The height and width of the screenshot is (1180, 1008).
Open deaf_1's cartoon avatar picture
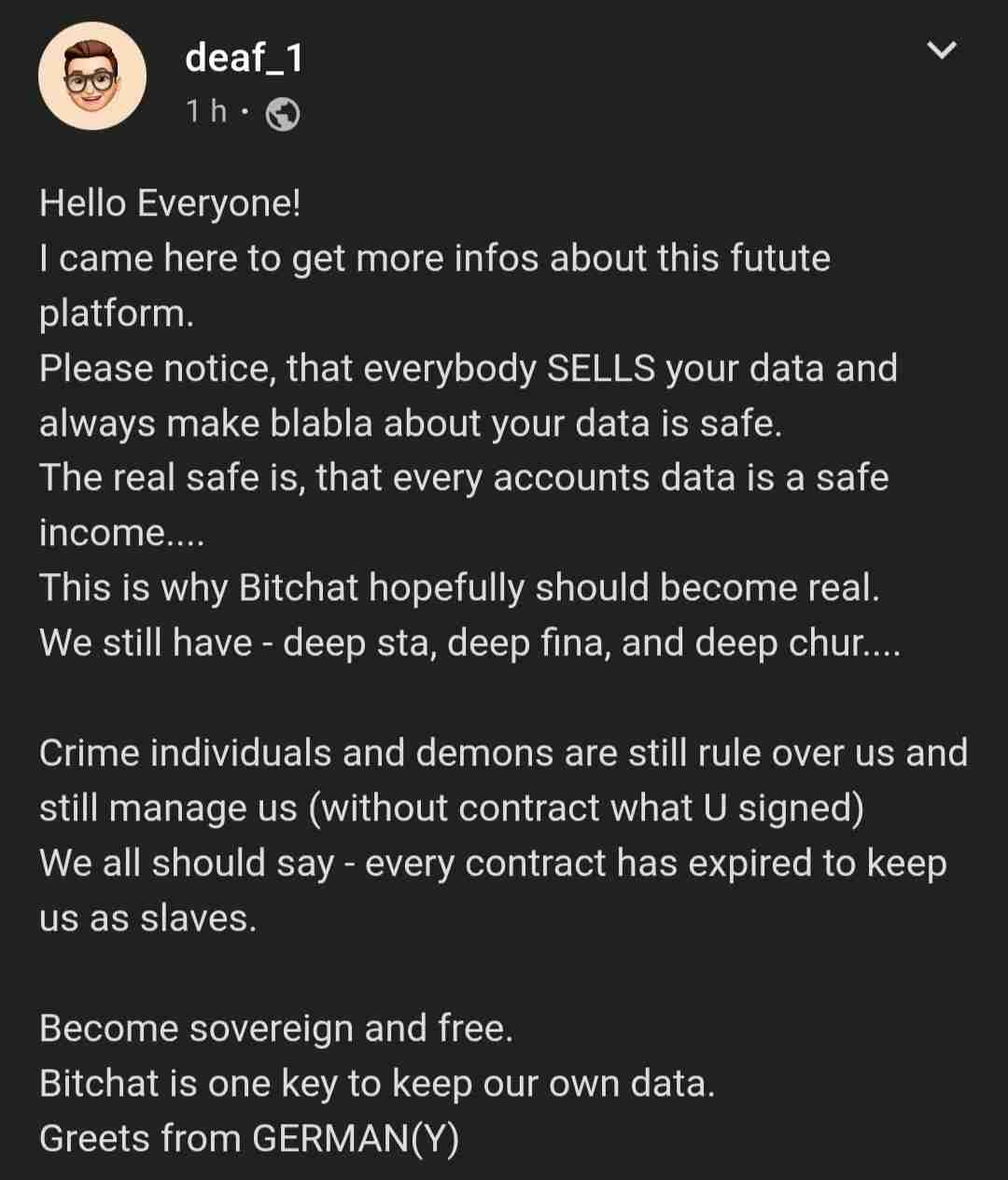(x=91, y=77)
